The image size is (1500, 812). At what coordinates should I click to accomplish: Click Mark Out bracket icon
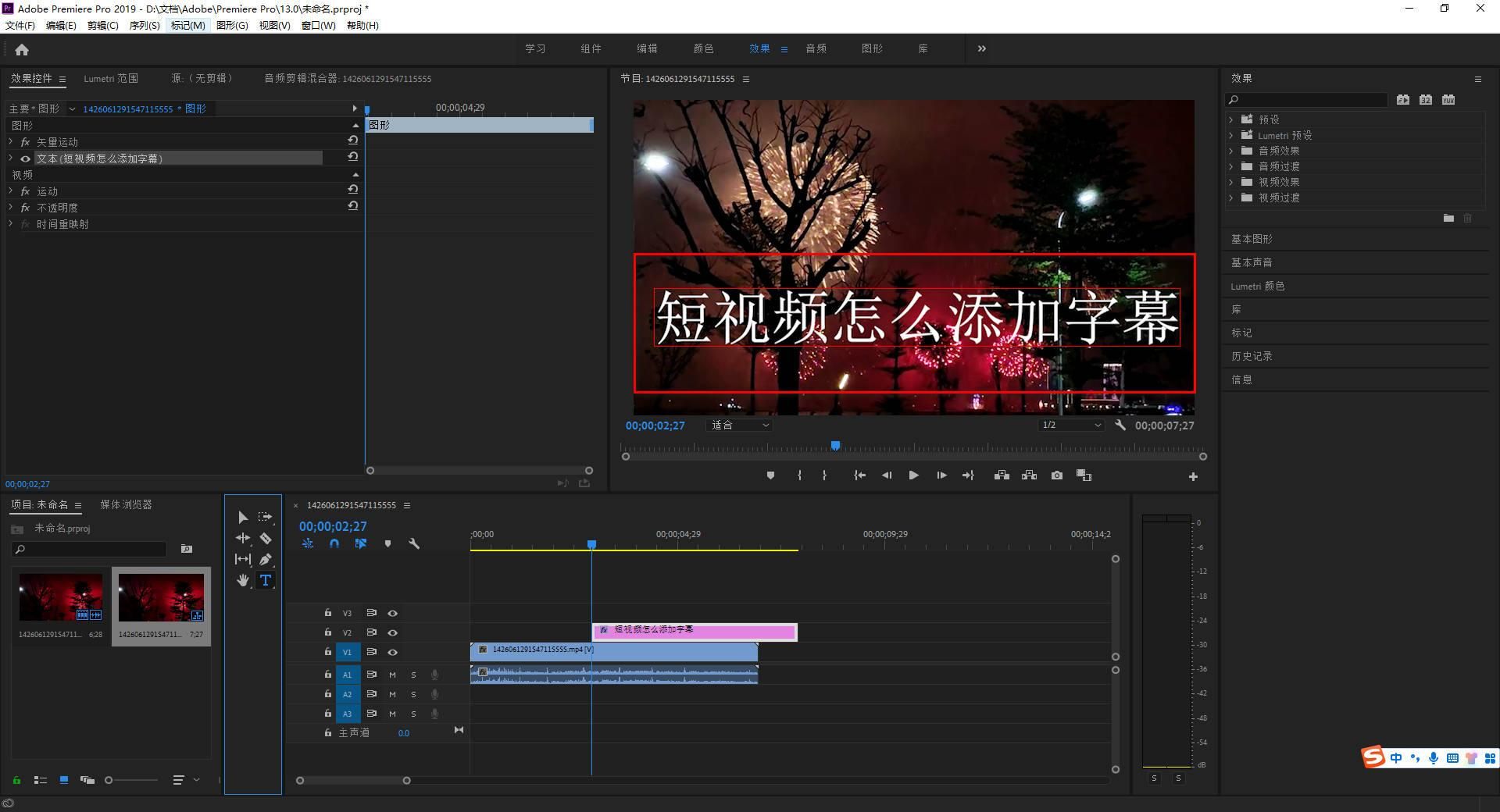pyautogui.click(x=824, y=475)
